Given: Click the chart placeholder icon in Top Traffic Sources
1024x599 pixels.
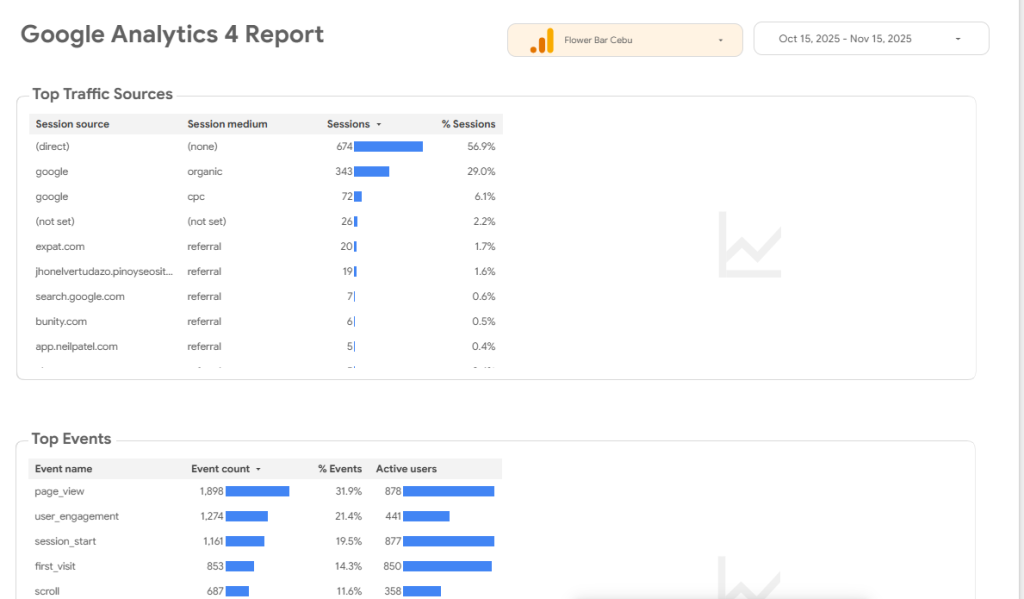Looking at the screenshot, I should click(749, 244).
